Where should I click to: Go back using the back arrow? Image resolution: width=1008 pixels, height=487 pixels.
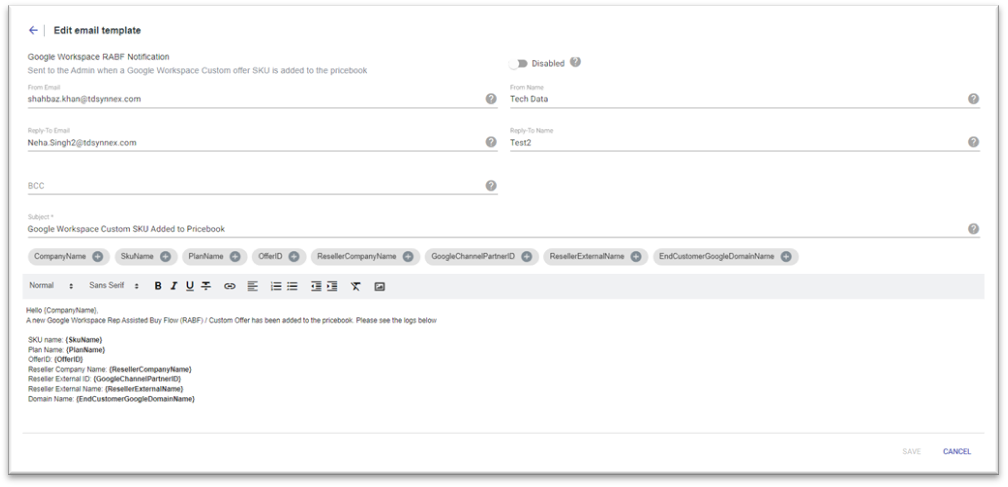tap(33, 30)
